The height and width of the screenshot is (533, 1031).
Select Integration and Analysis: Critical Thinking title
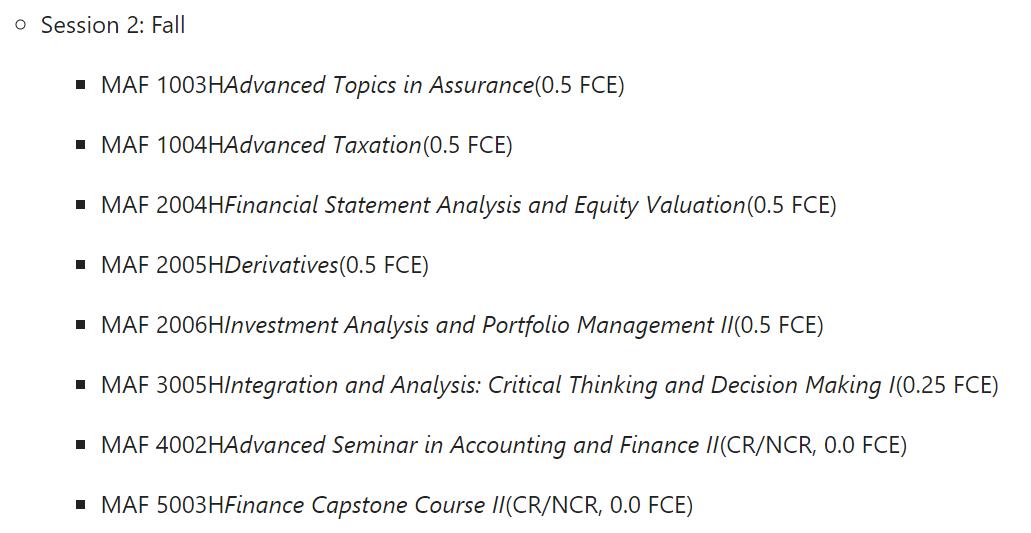(559, 385)
